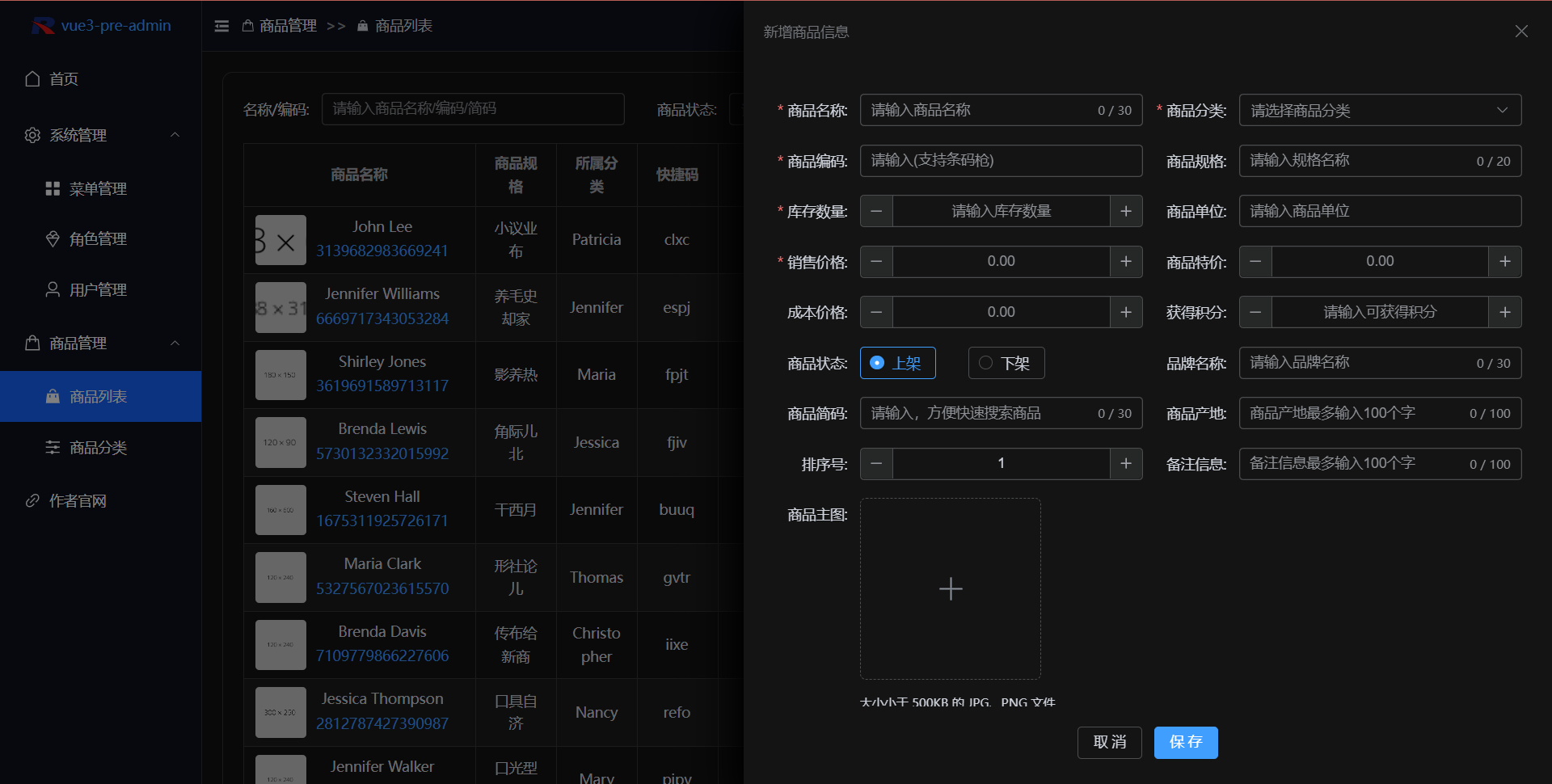
Task: Focus the 商品名称 input field
Action: point(1001,110)
